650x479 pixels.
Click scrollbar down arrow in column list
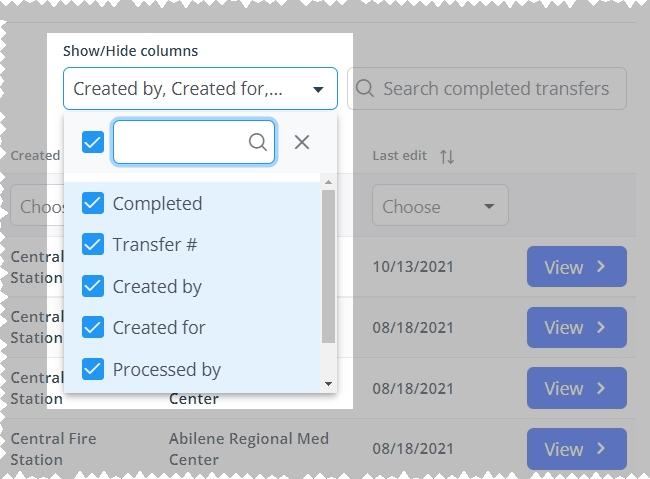pos(328,384)
